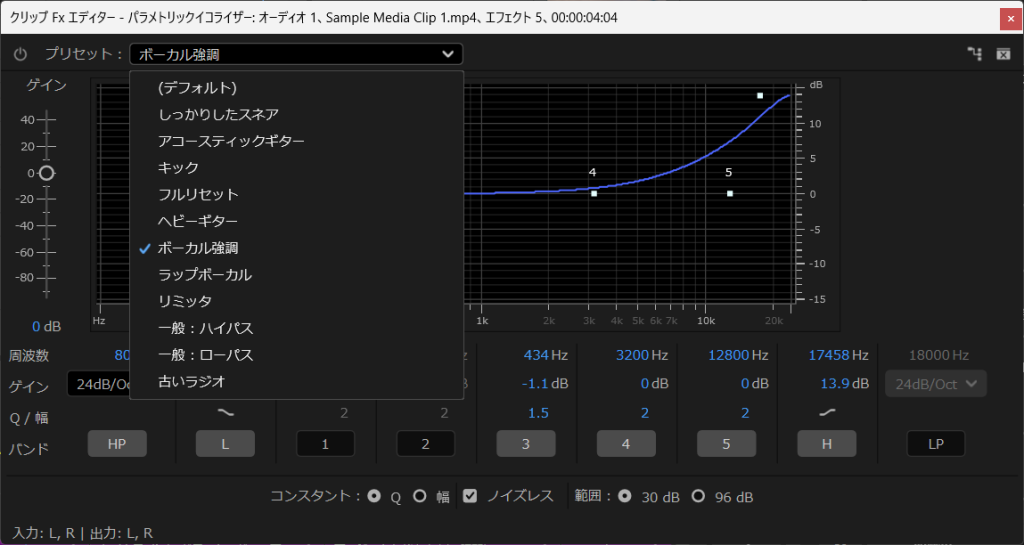Toggle band 5 button
Viewport: 1024px width, 545px height.
tap(726, 444)
